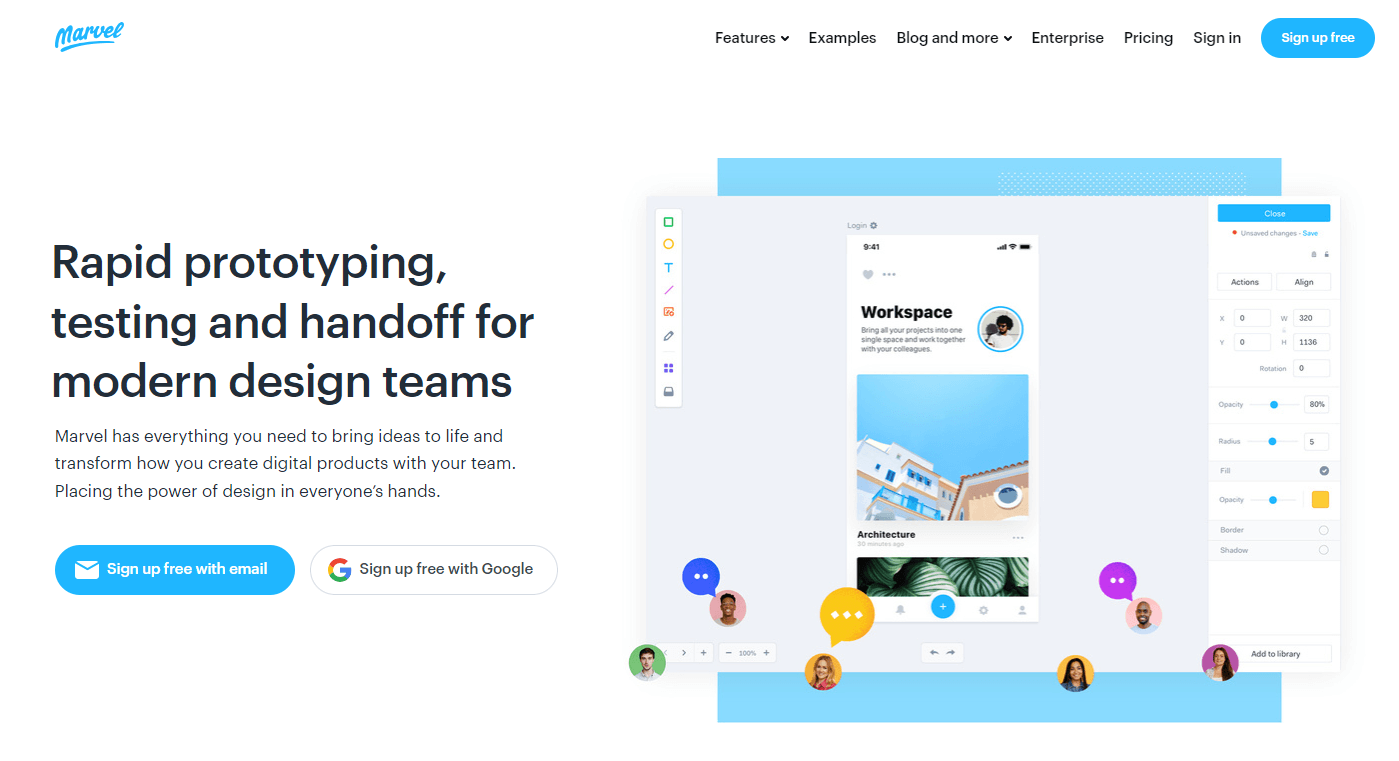This screenshot has width=1399, height=761.
Task: Open the Pricing page
Action: click(x=1148, y=38)
